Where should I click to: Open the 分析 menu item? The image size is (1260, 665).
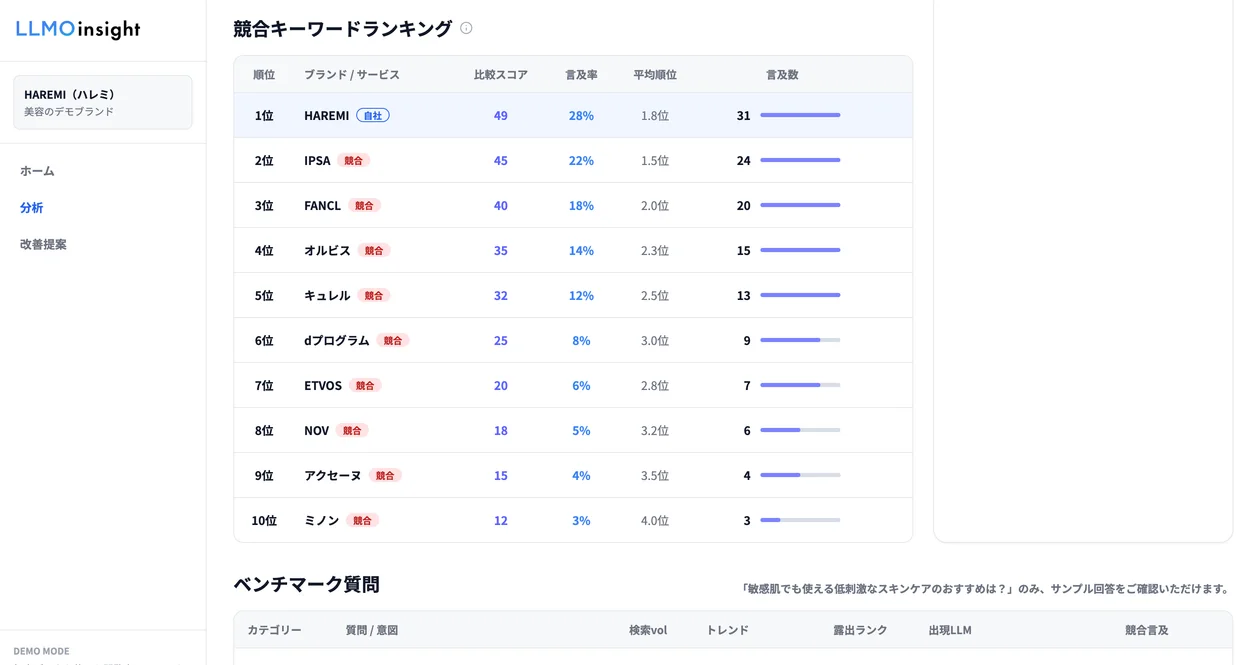pyautogui.click(x=31, y=208)
